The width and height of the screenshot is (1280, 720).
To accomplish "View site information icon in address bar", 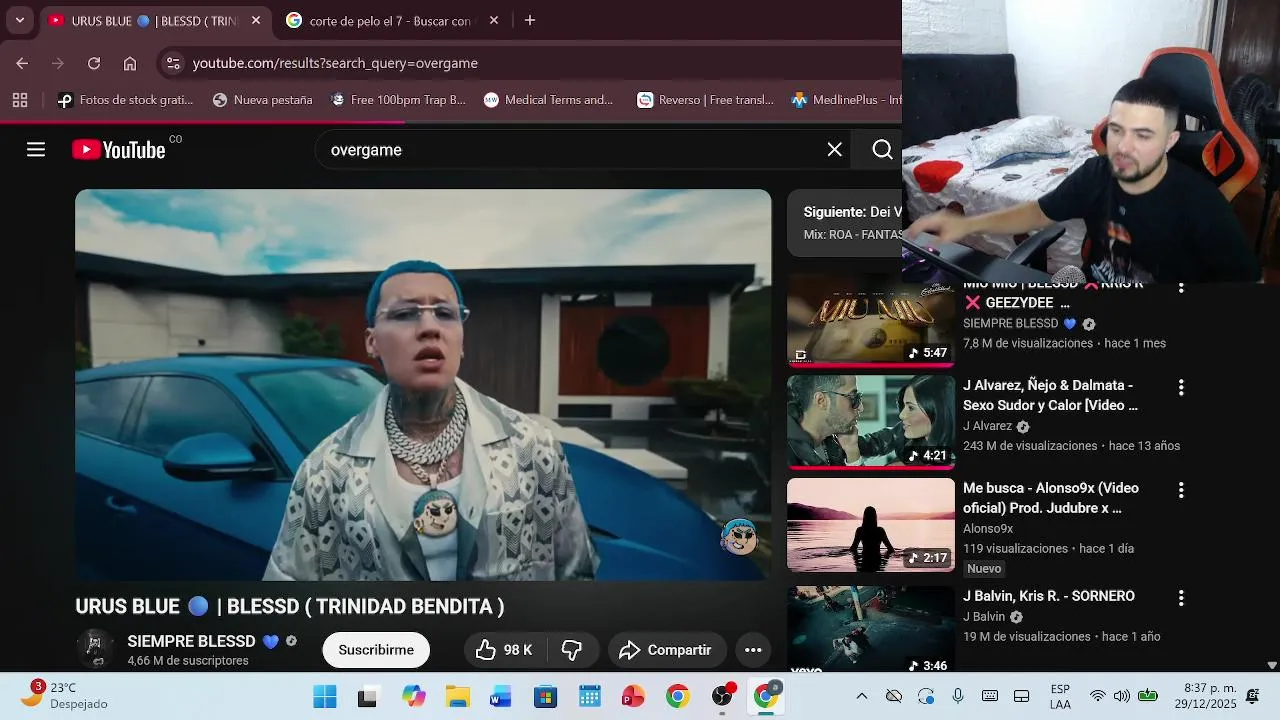I will coord(173,63).
